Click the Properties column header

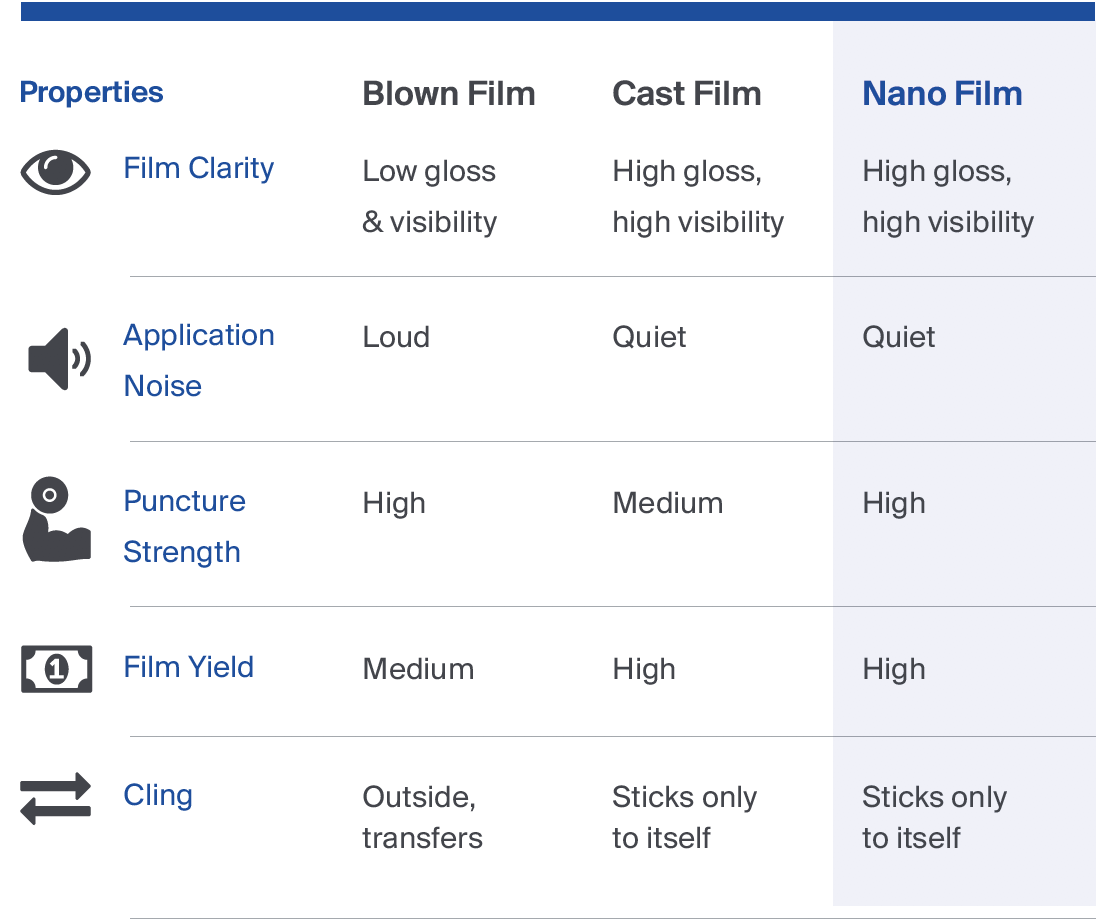91,92
